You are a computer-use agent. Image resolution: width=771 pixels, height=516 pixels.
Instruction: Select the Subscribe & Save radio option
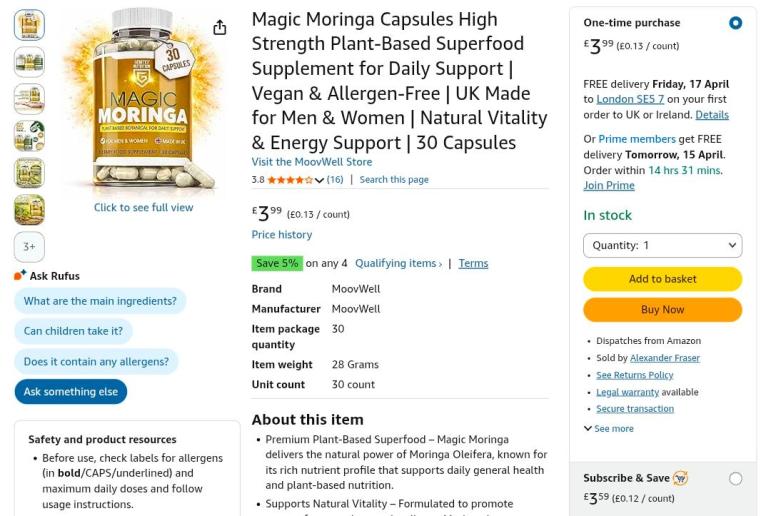[736, 479]
